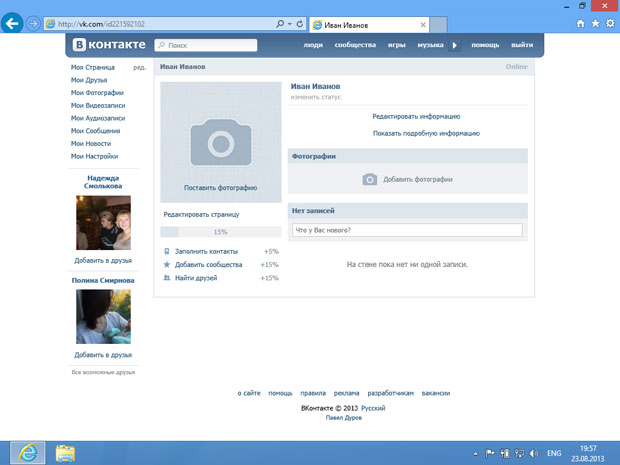The height and width of the screenshot is (465, 620).
Task: Open the люди header menu item
Action: pos(313,45)
